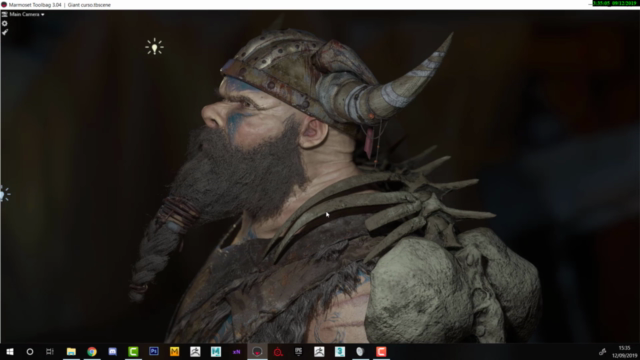640x360 pixels.
Task: Click the viewport tool icon below the gear
Action: (x=4, y=32)
